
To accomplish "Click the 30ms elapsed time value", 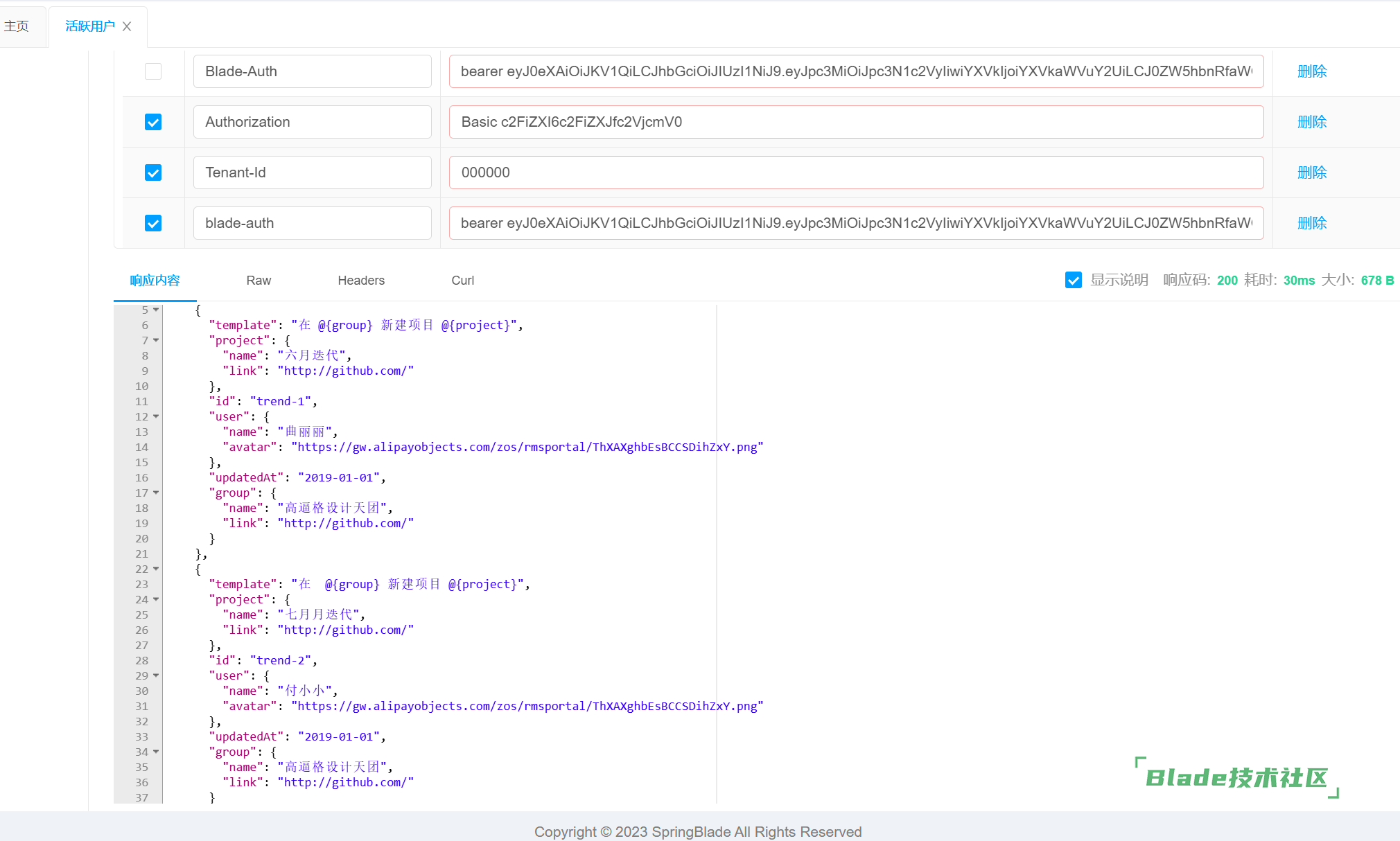I will coord(1299,281).
